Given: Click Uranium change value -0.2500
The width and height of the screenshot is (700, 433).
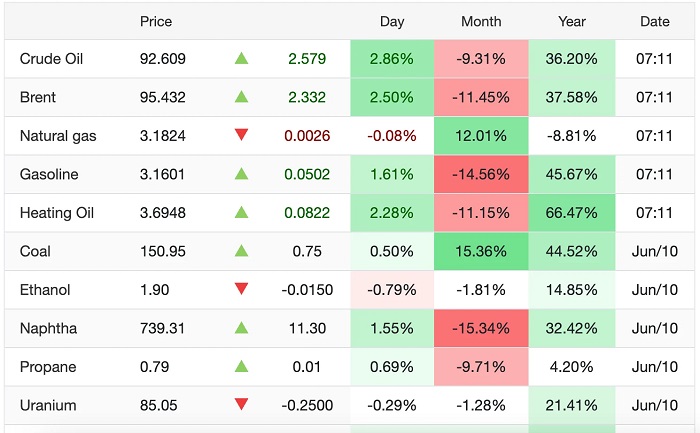Looking at the screenshot, I should coord(307,405).
